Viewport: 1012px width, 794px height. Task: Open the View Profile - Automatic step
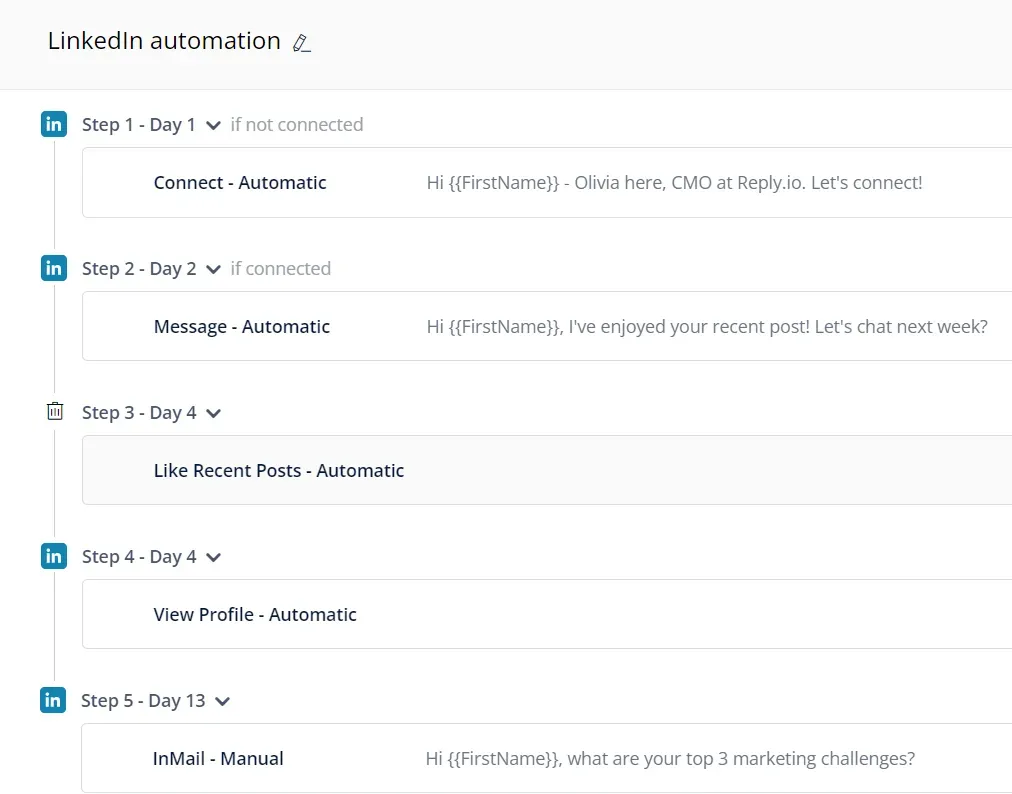click(x=255, y=615)
